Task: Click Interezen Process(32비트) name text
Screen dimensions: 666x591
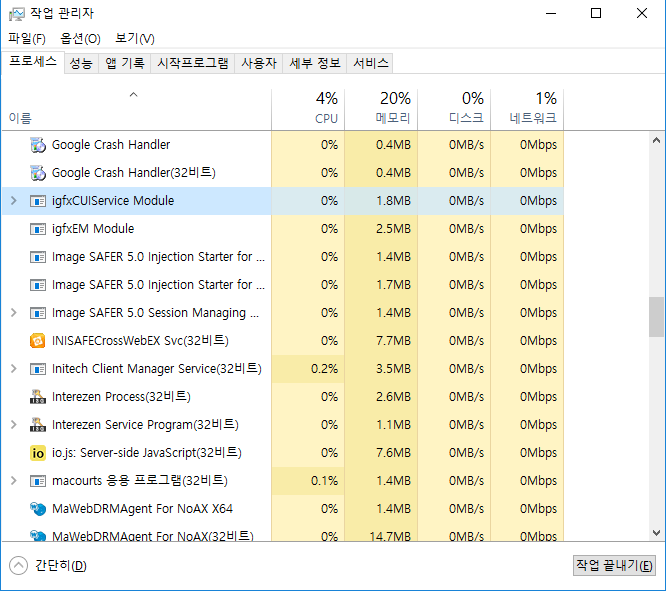Action: (121, 397)
